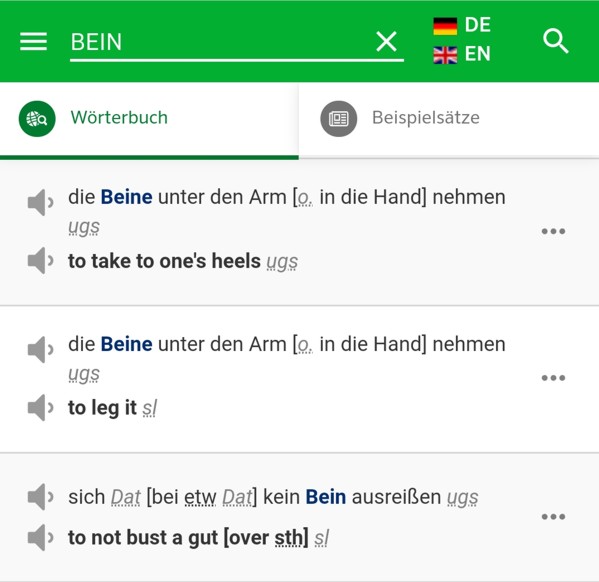
Task: Clear the BEIN search text
Action: (386, 41)
